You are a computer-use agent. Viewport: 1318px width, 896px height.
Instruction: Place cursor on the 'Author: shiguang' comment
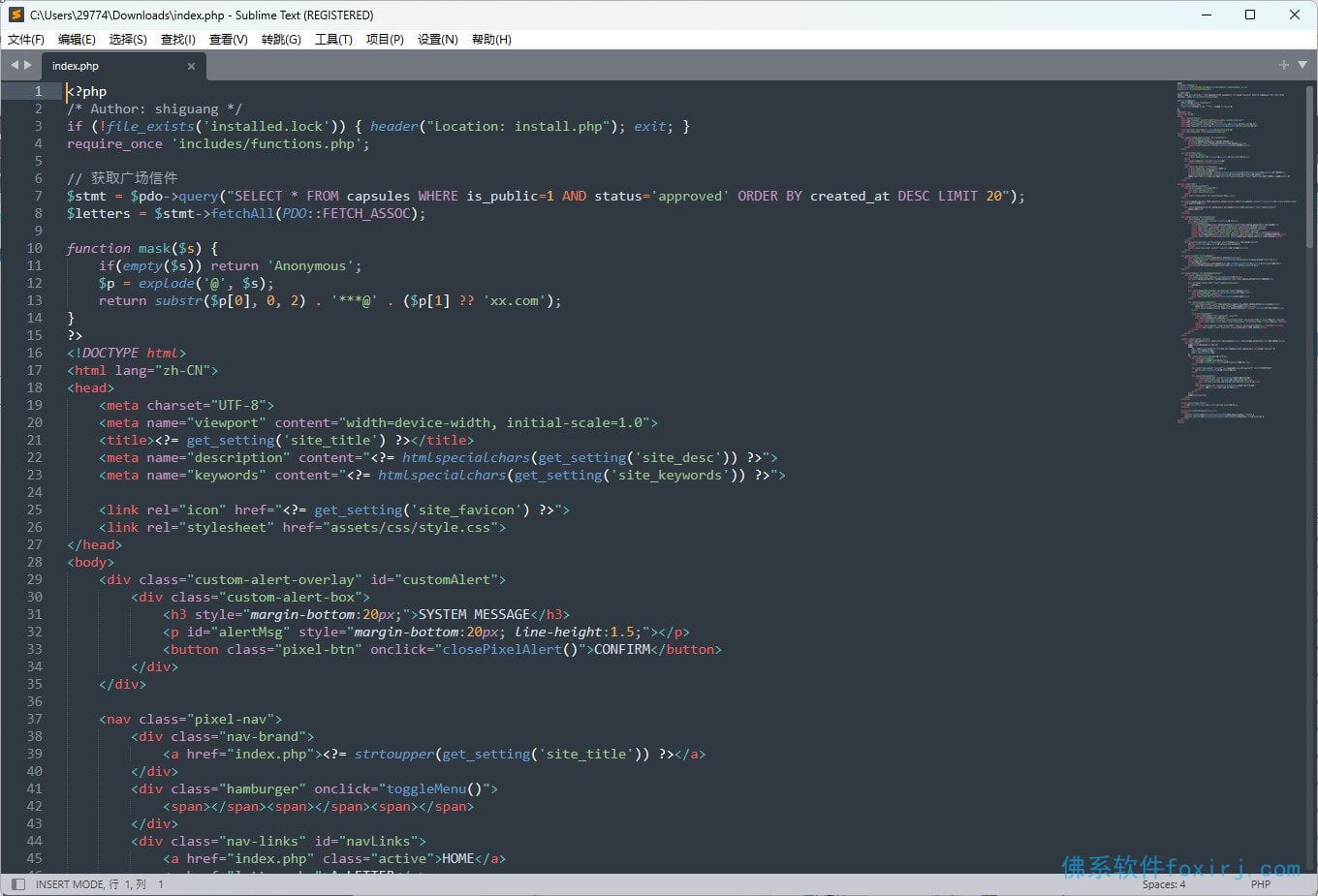[155, 108]
